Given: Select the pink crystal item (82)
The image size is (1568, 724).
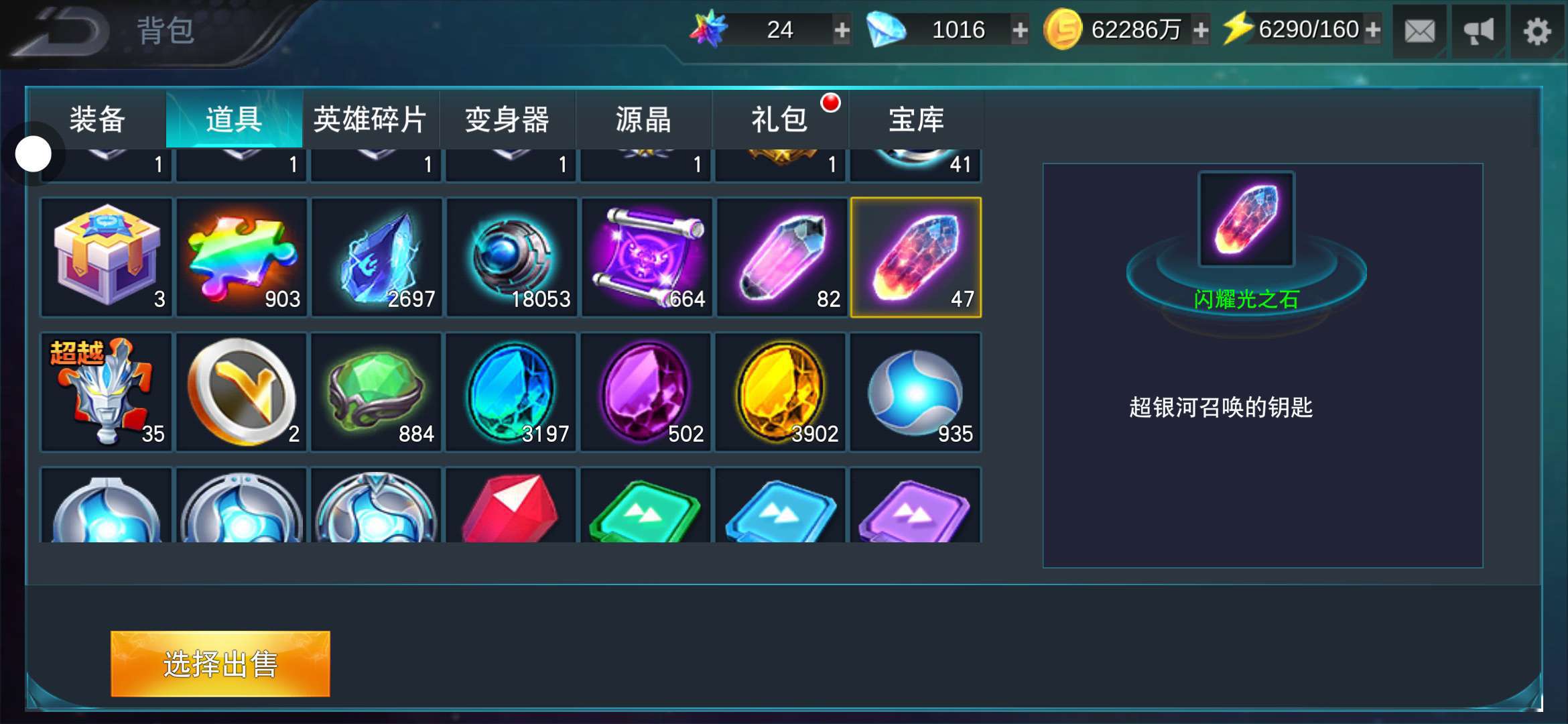Looking at the screenshot, I should [781, 257].
